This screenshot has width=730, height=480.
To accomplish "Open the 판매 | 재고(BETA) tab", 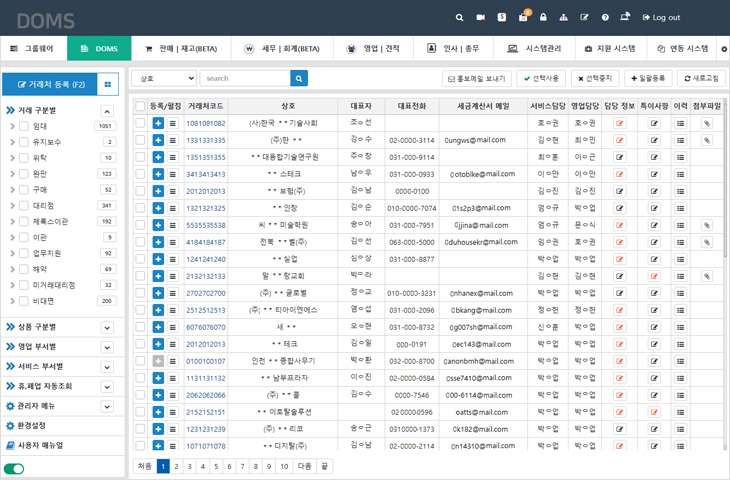I will (x=181, y=48).
